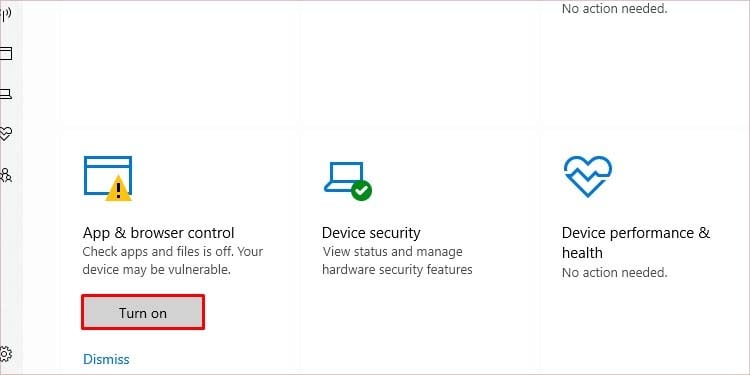Click the large heart health icon

pyautogui.click(x=588, y=177)
